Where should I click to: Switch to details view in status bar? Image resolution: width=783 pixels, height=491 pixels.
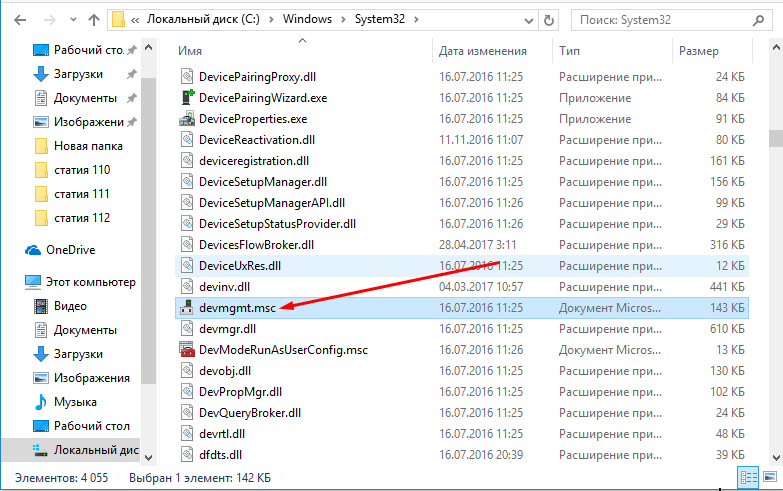pos(748,476)
